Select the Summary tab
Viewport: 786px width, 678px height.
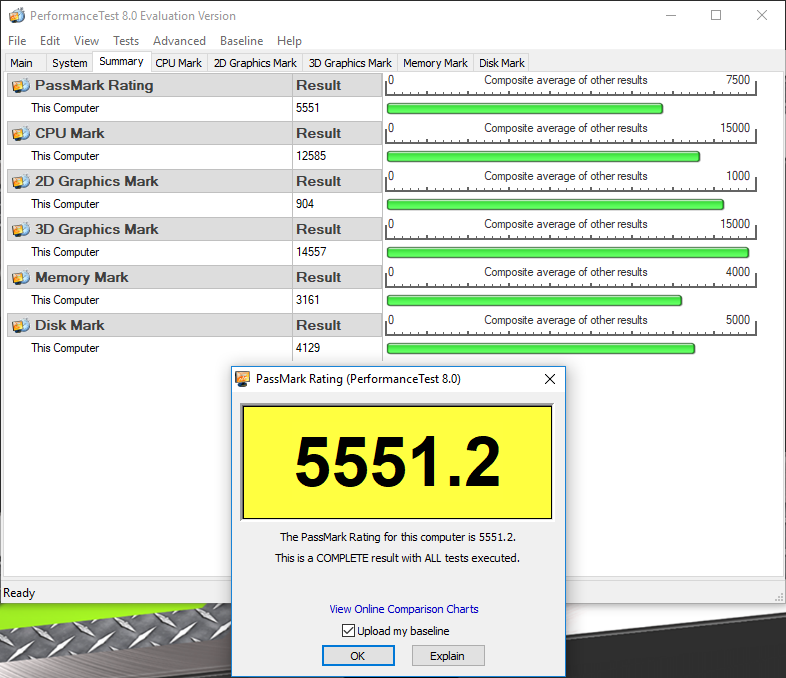(x=121, y=62)
